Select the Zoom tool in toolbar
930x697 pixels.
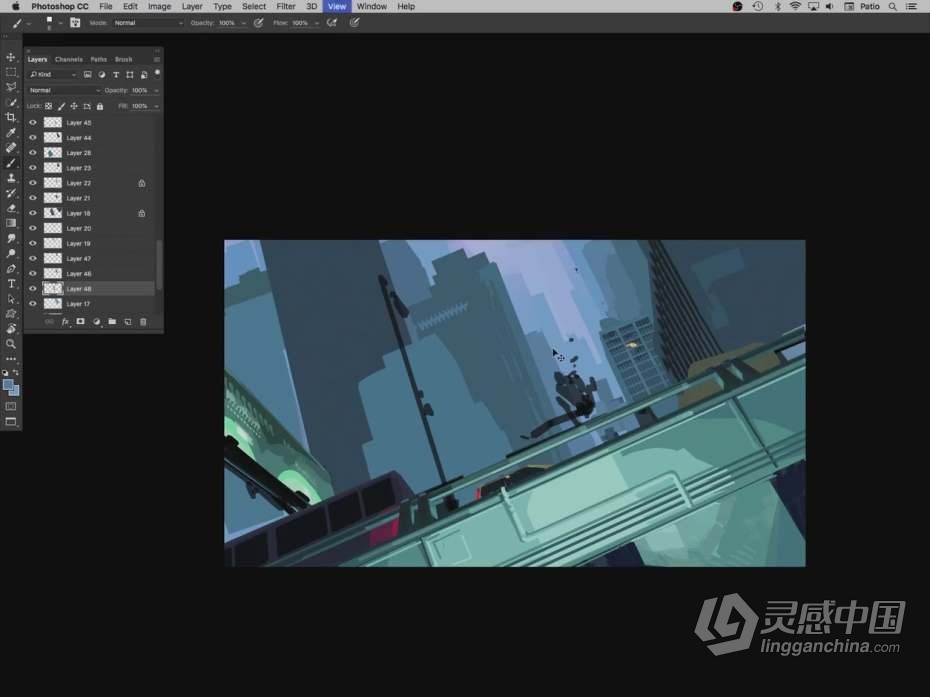11,343
